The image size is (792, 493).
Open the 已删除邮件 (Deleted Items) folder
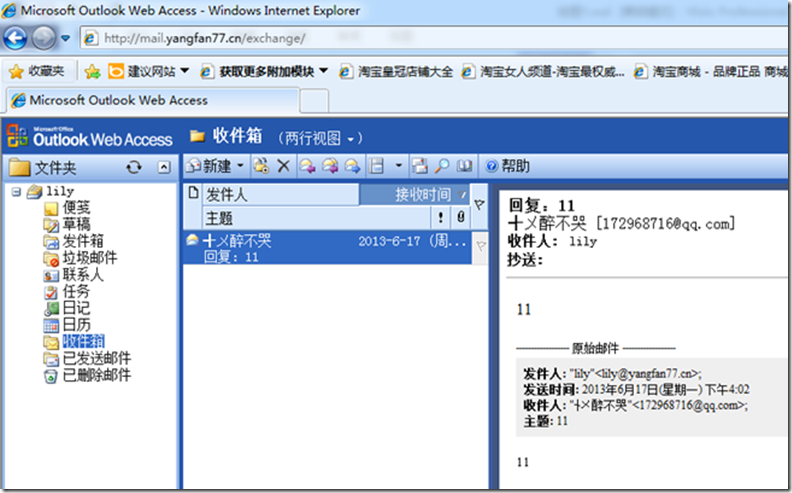coord(96,375)
